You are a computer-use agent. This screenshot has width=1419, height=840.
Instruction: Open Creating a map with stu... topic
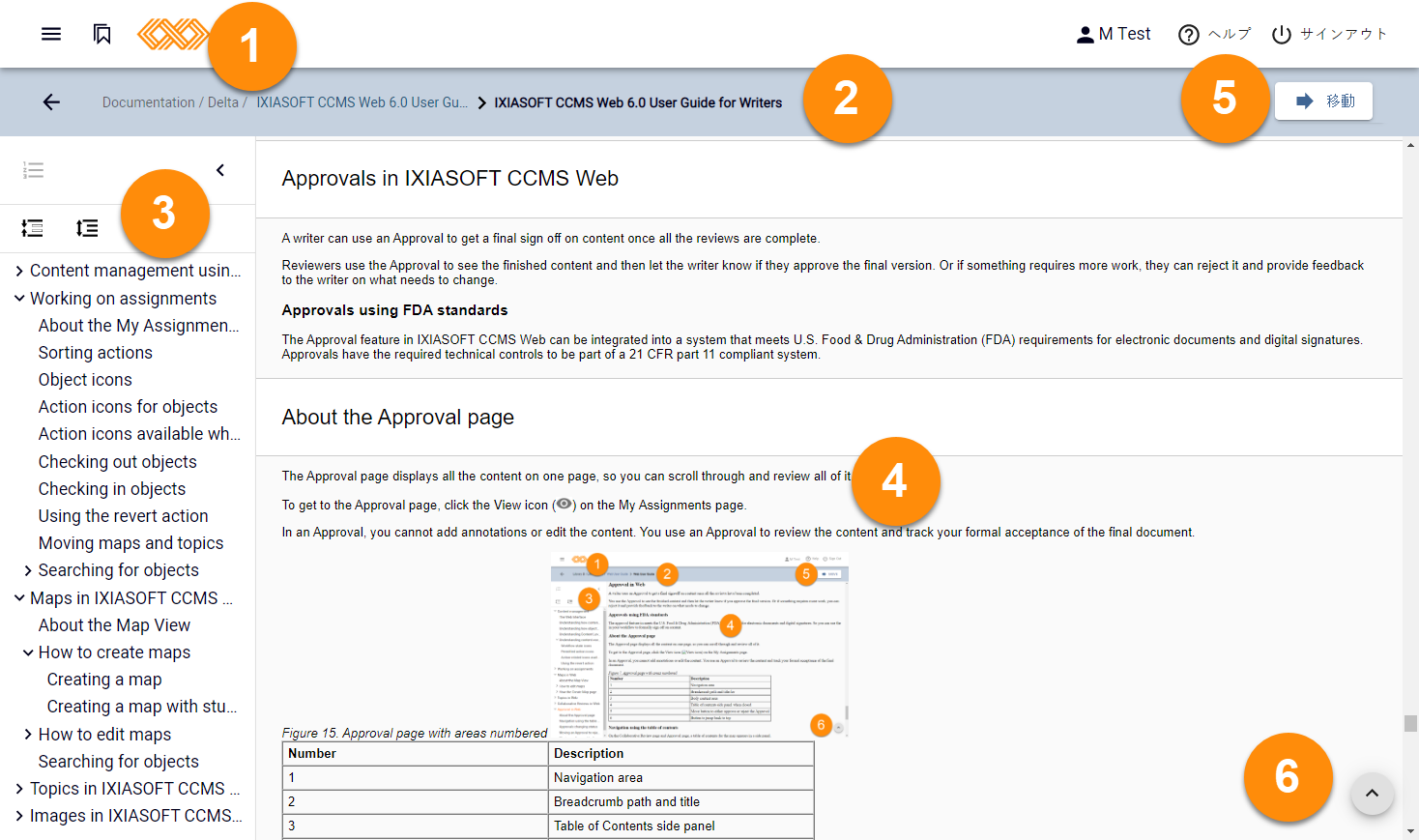tap(142, 707)
